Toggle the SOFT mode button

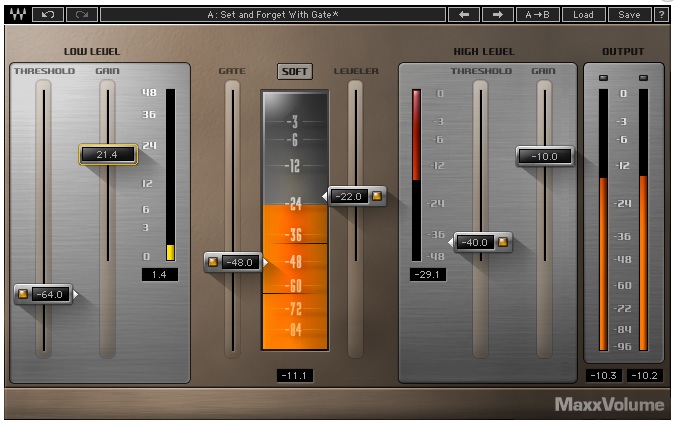point(294,71)
